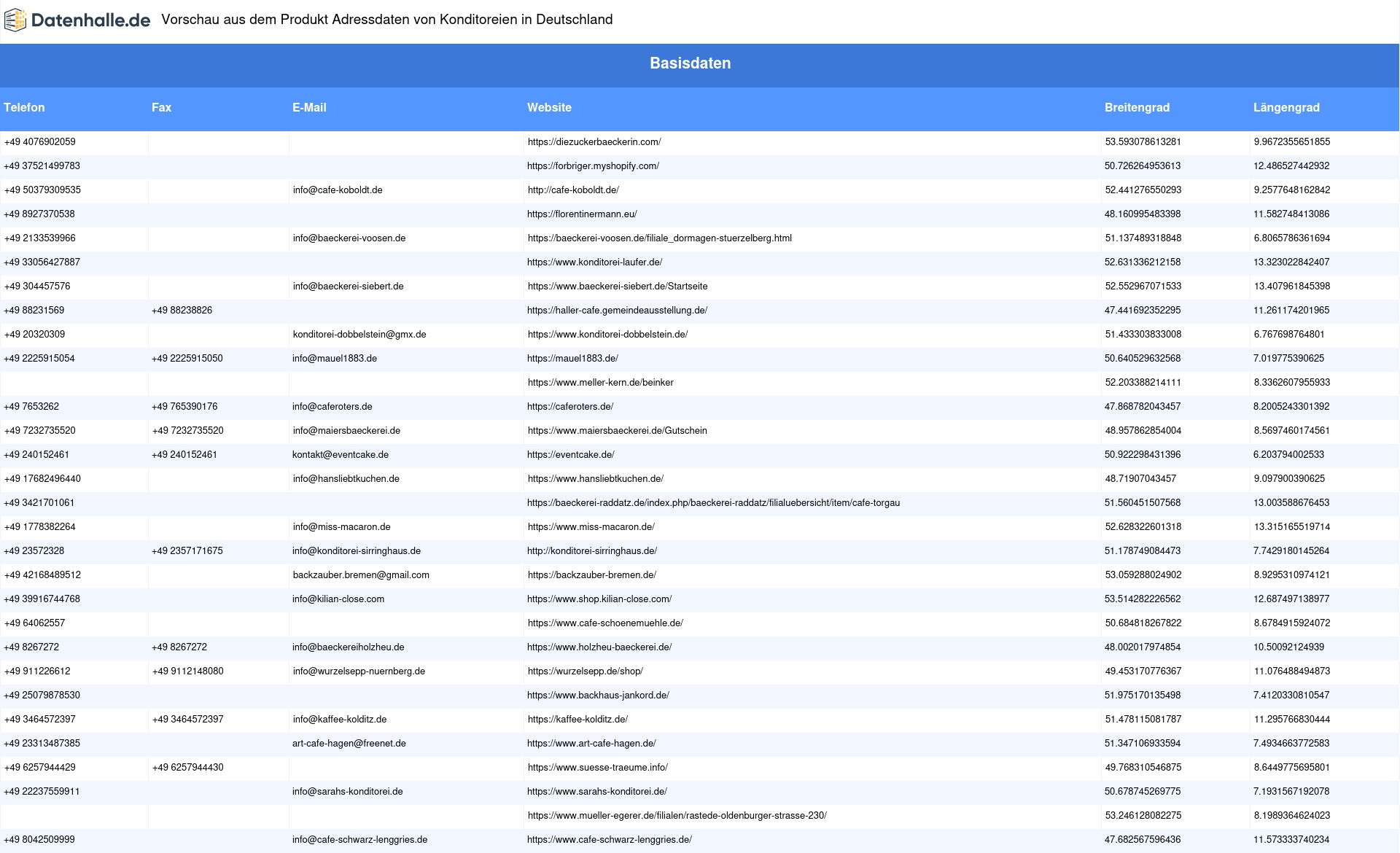
Task: Select longitude value 8.1989364624023
Action: click(1292, 816)
